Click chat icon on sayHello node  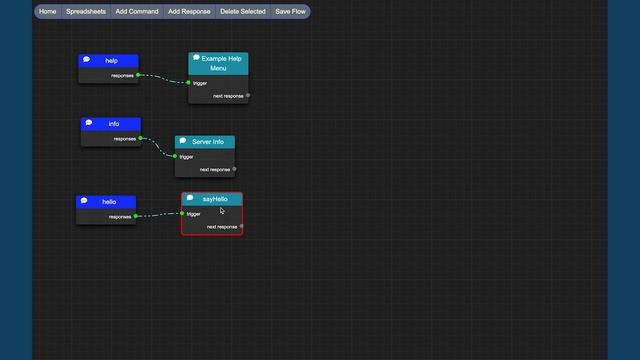pos(190,198)
